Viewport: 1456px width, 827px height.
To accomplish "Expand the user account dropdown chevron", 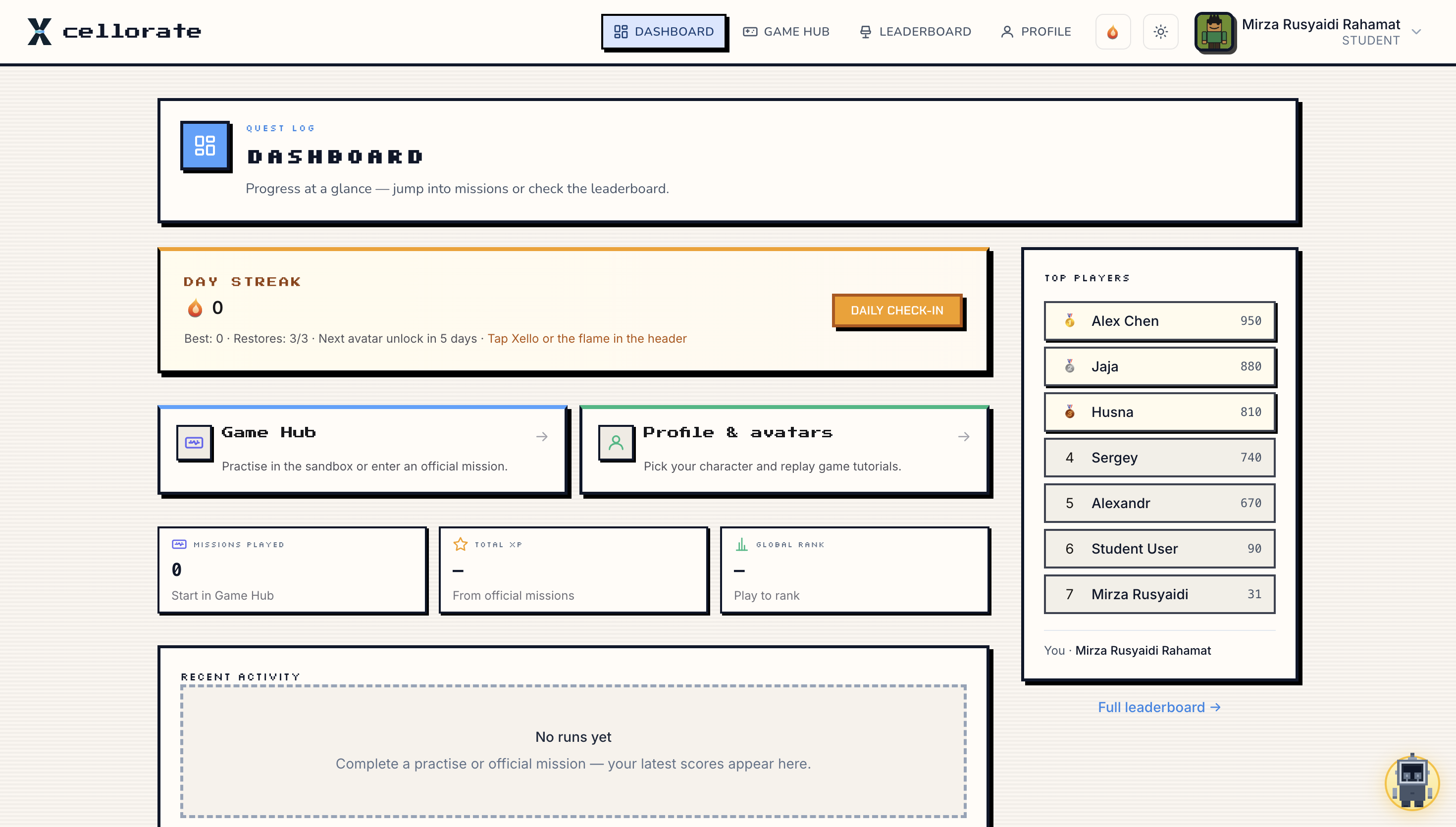I will click(1416, 32).
